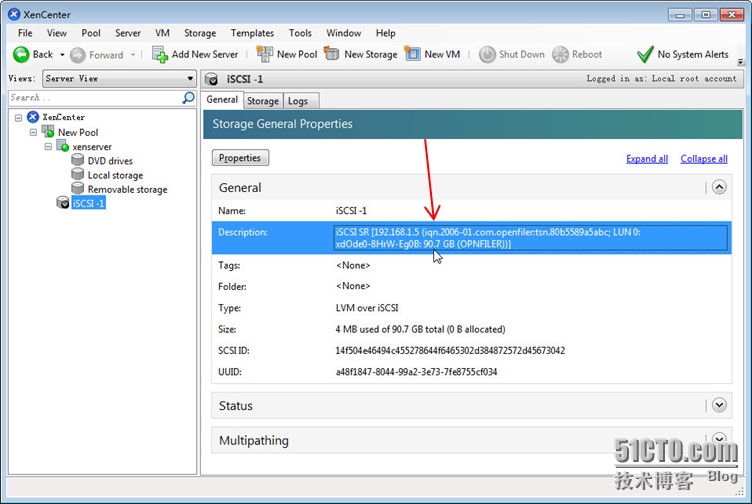The width and height of the screenshot is (752, 504).
Task: Switch to the Logs tab
Action: coord(299,101)
